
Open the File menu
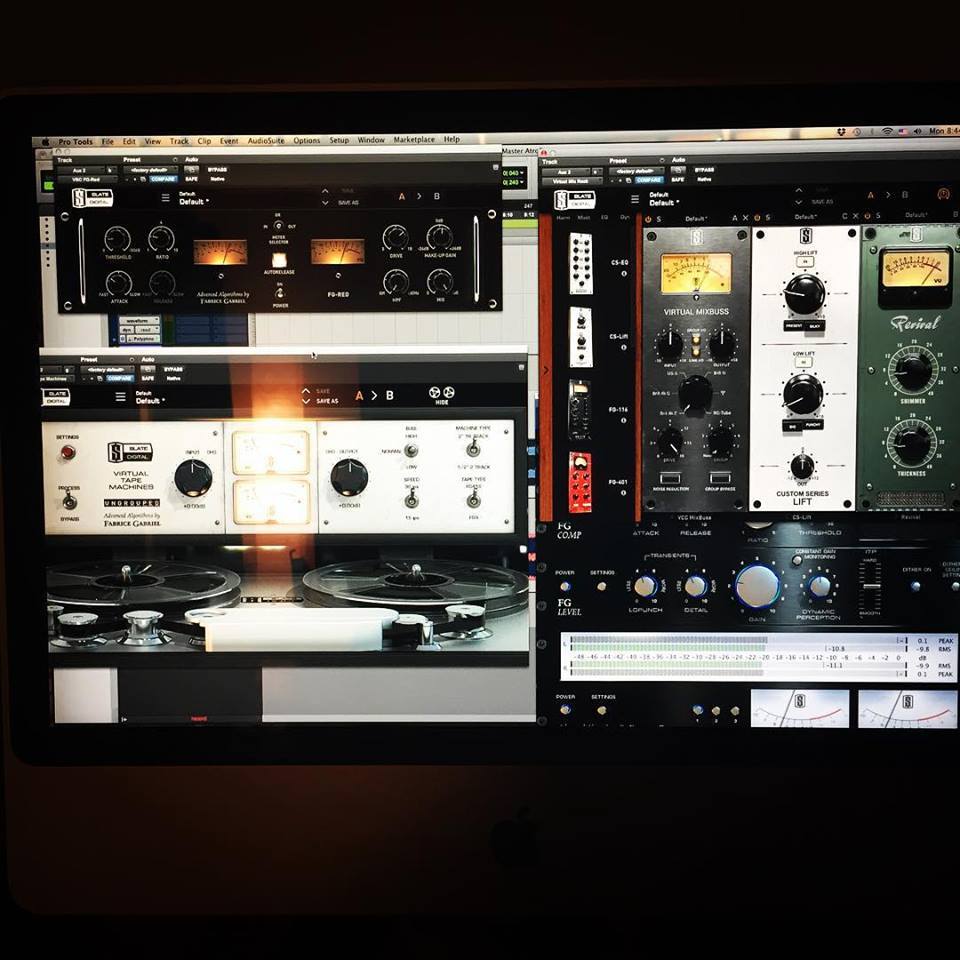click(x=108, y=141)
